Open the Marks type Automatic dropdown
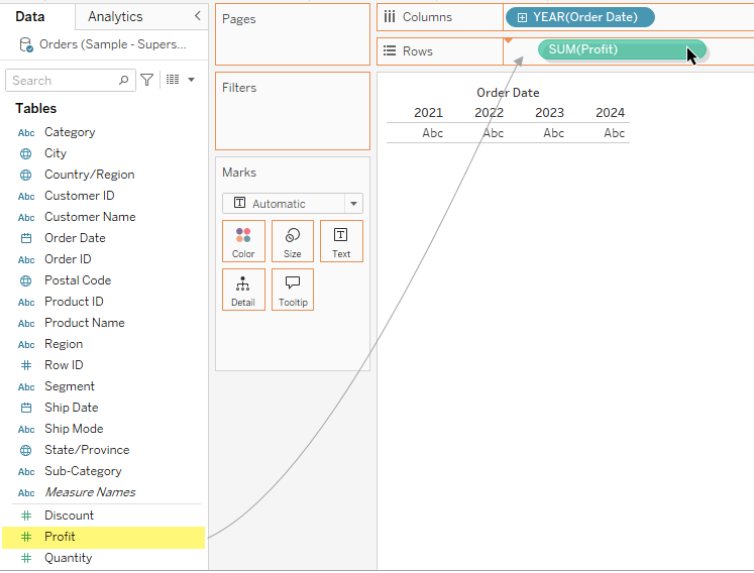Screen dimensions: 754x573 tap(292, 203)
